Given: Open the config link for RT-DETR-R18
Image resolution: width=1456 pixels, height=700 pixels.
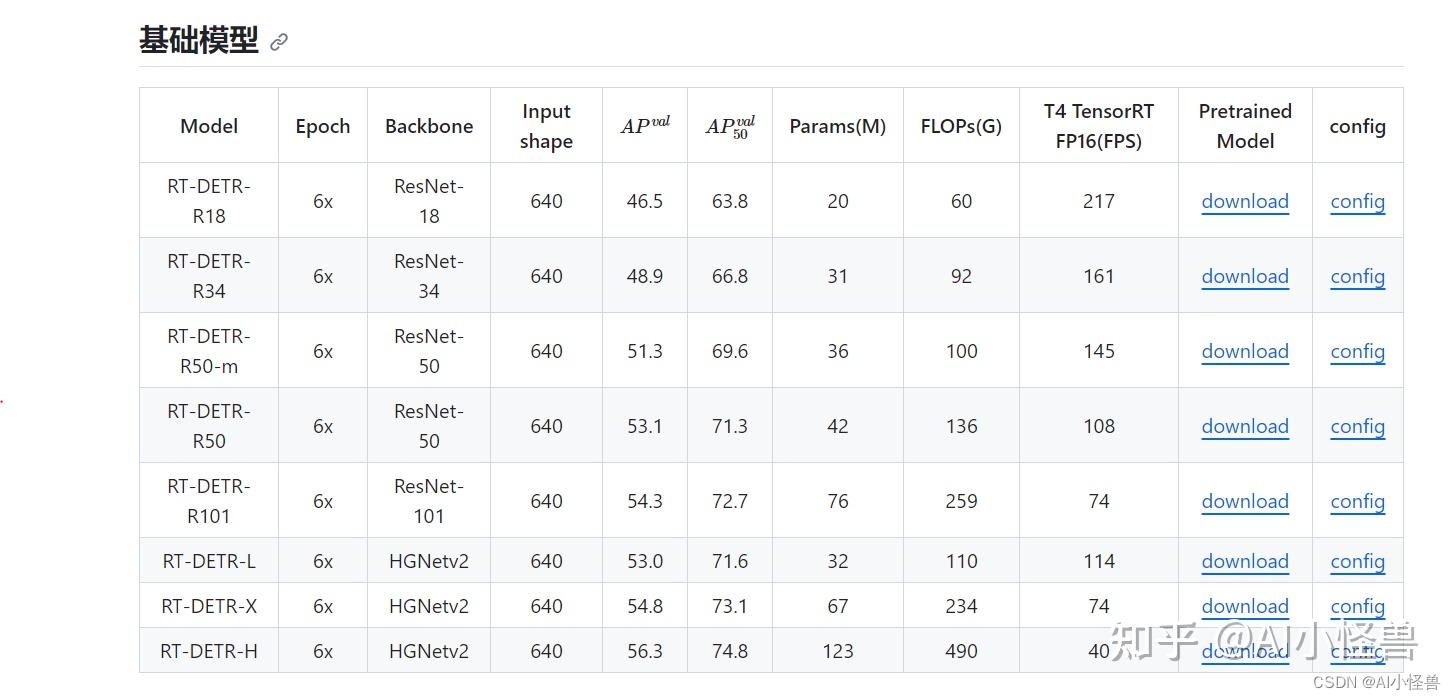Looking at the screenshot, I should click(x=1357, y=201).
